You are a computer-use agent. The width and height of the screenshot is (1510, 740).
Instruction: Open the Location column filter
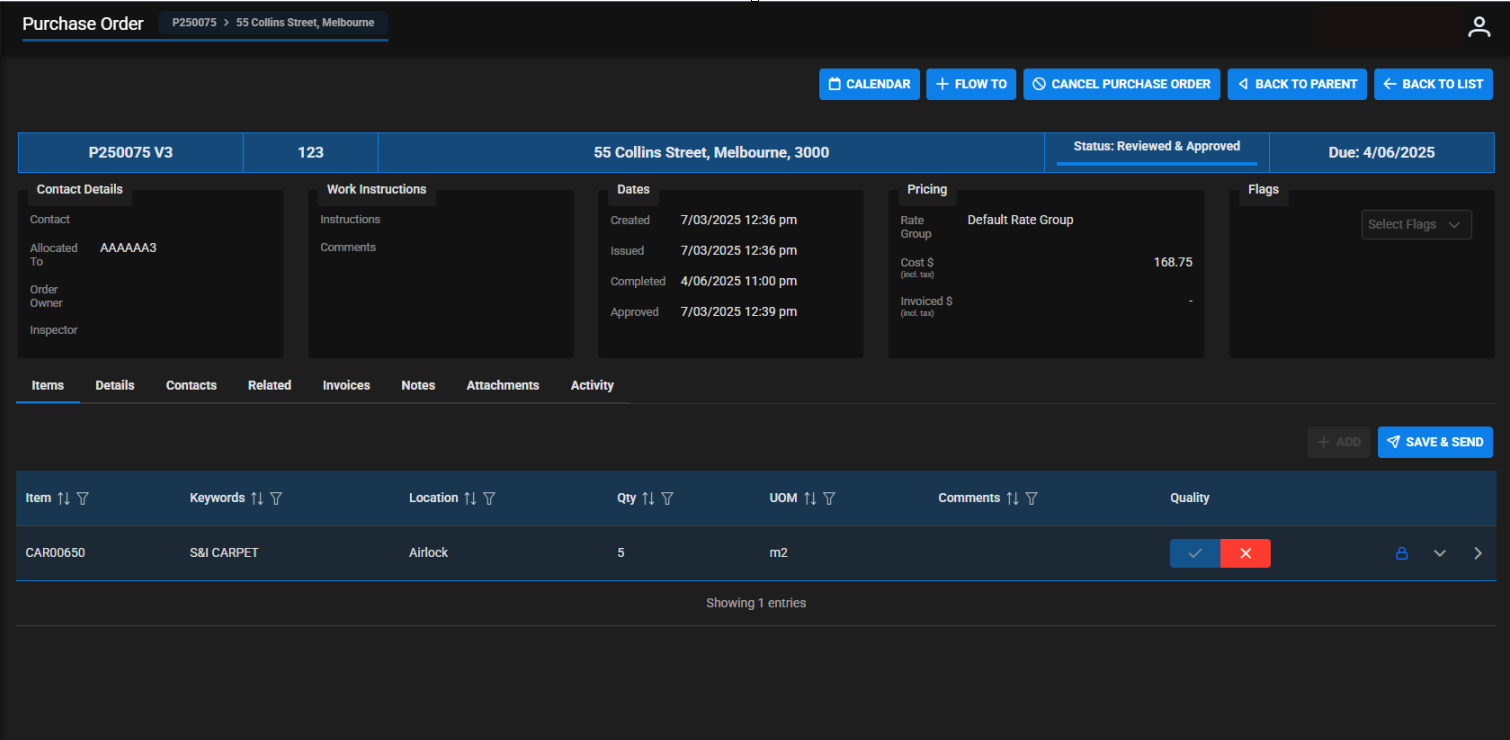coord(489,498)
